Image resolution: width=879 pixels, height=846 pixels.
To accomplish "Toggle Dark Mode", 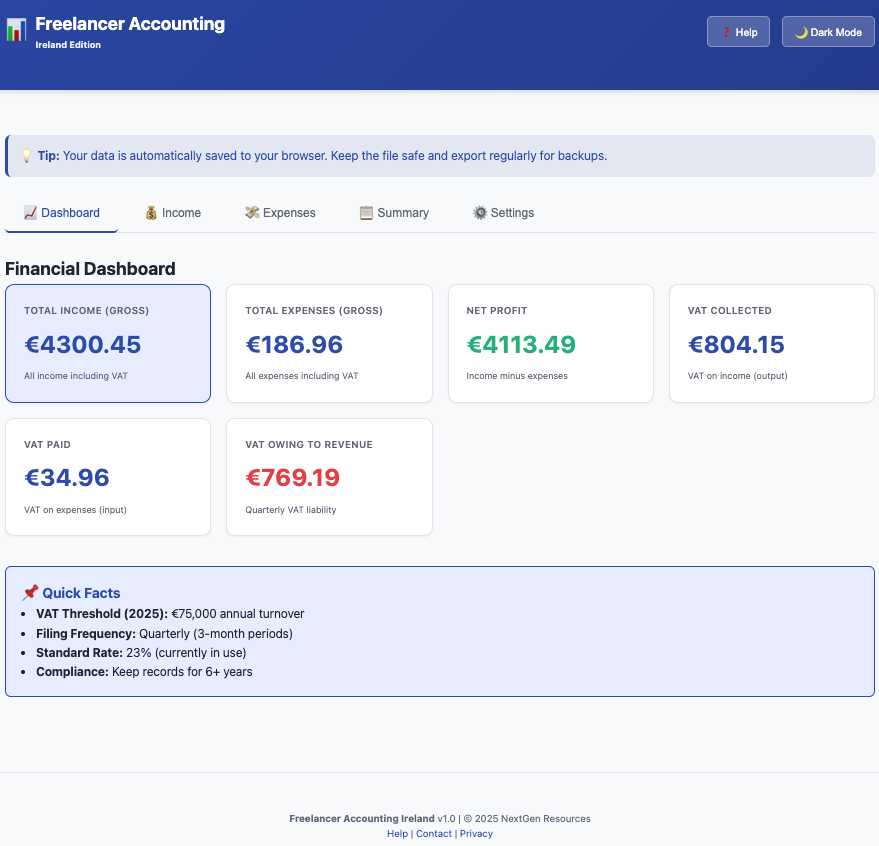I will (x=828, y=32).
